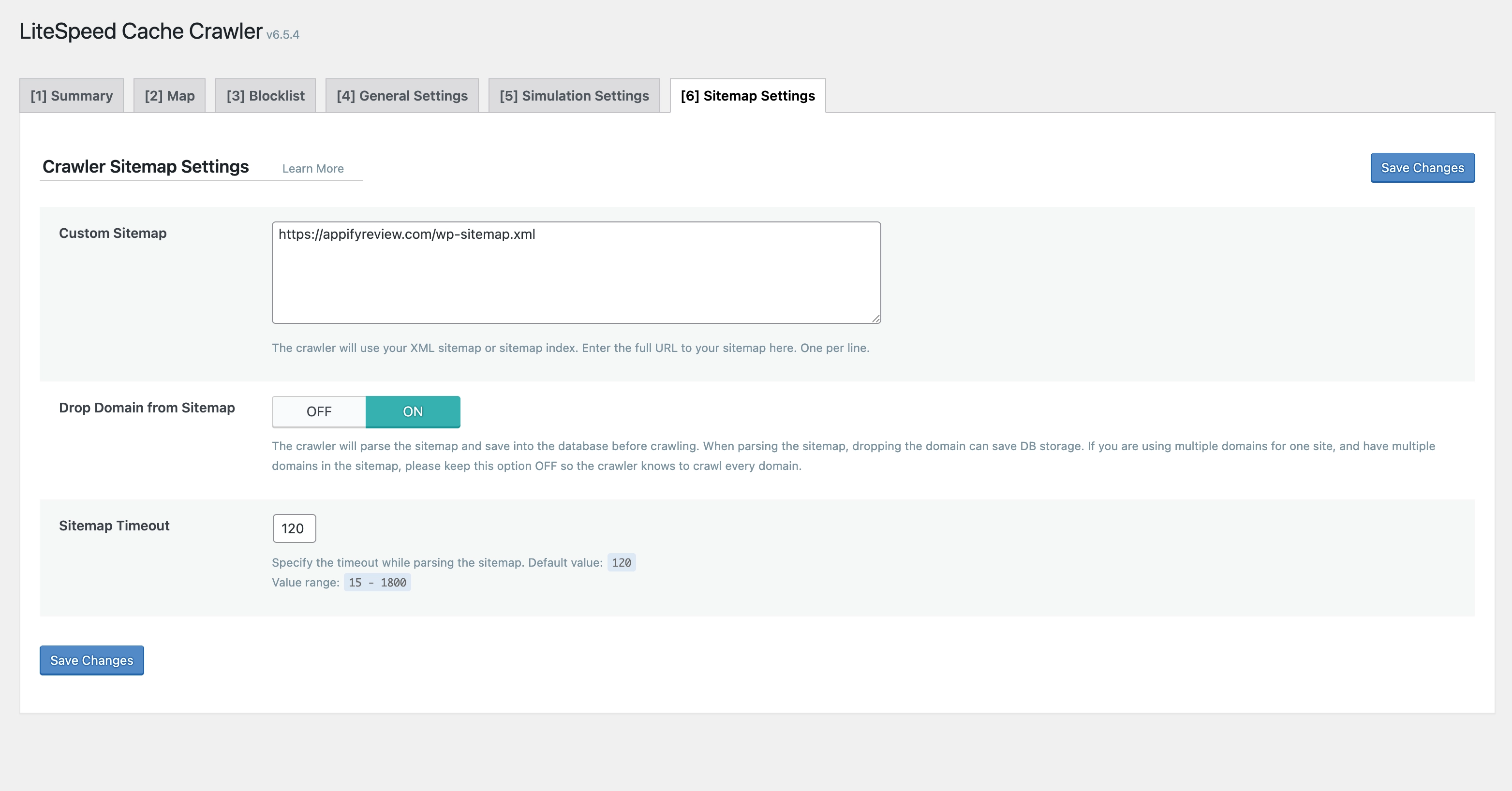Click the top Save Changes button
The width and height of the screenshot is (1512, 791).
[x=1422, y=168]
